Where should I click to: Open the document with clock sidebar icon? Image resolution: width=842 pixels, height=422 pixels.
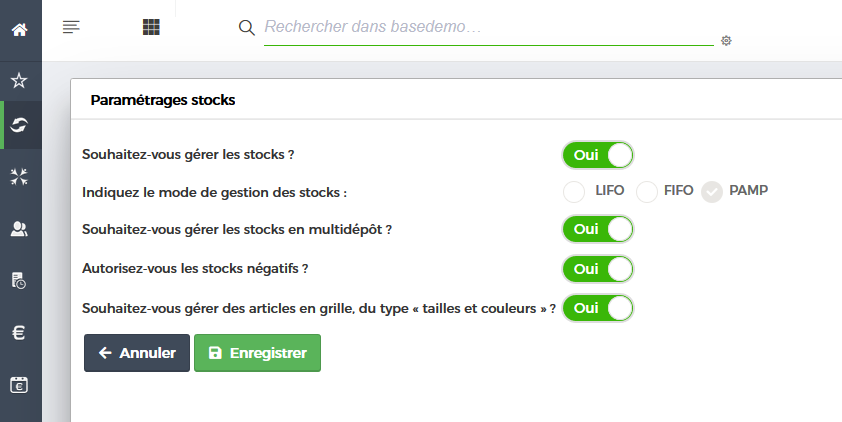pos(19,281)
